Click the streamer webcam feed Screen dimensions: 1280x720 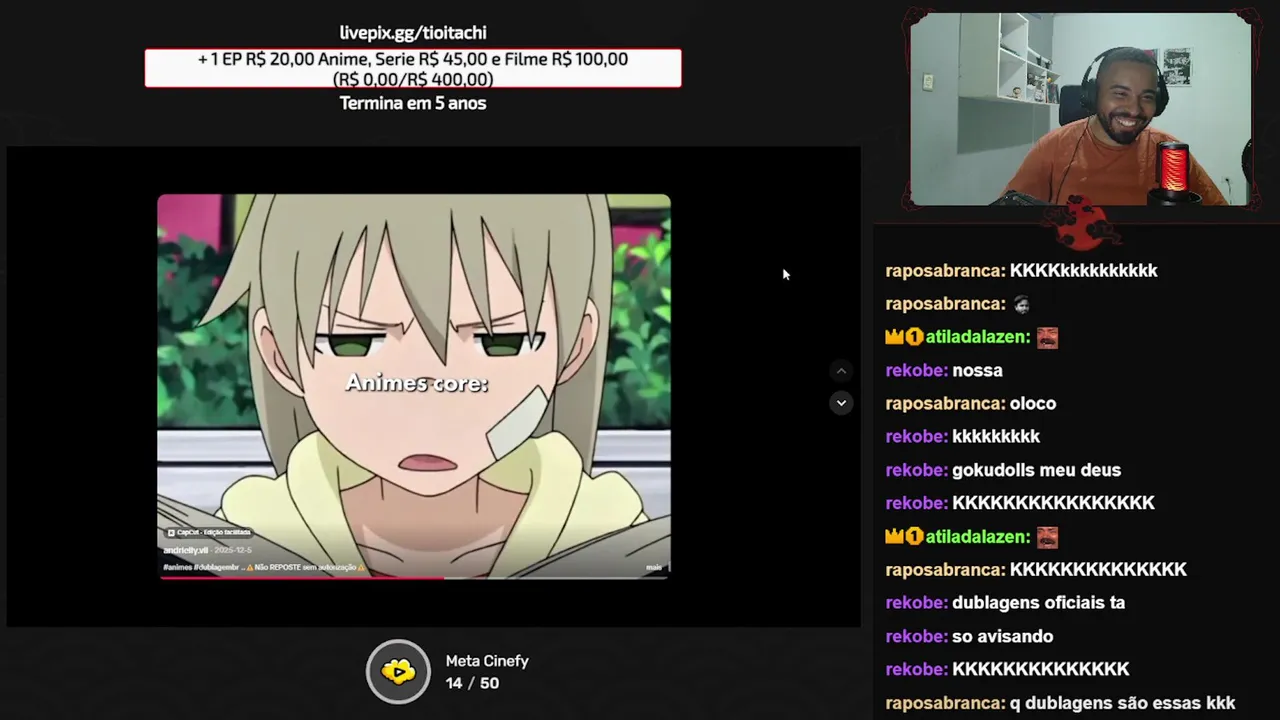[1080, 110]
